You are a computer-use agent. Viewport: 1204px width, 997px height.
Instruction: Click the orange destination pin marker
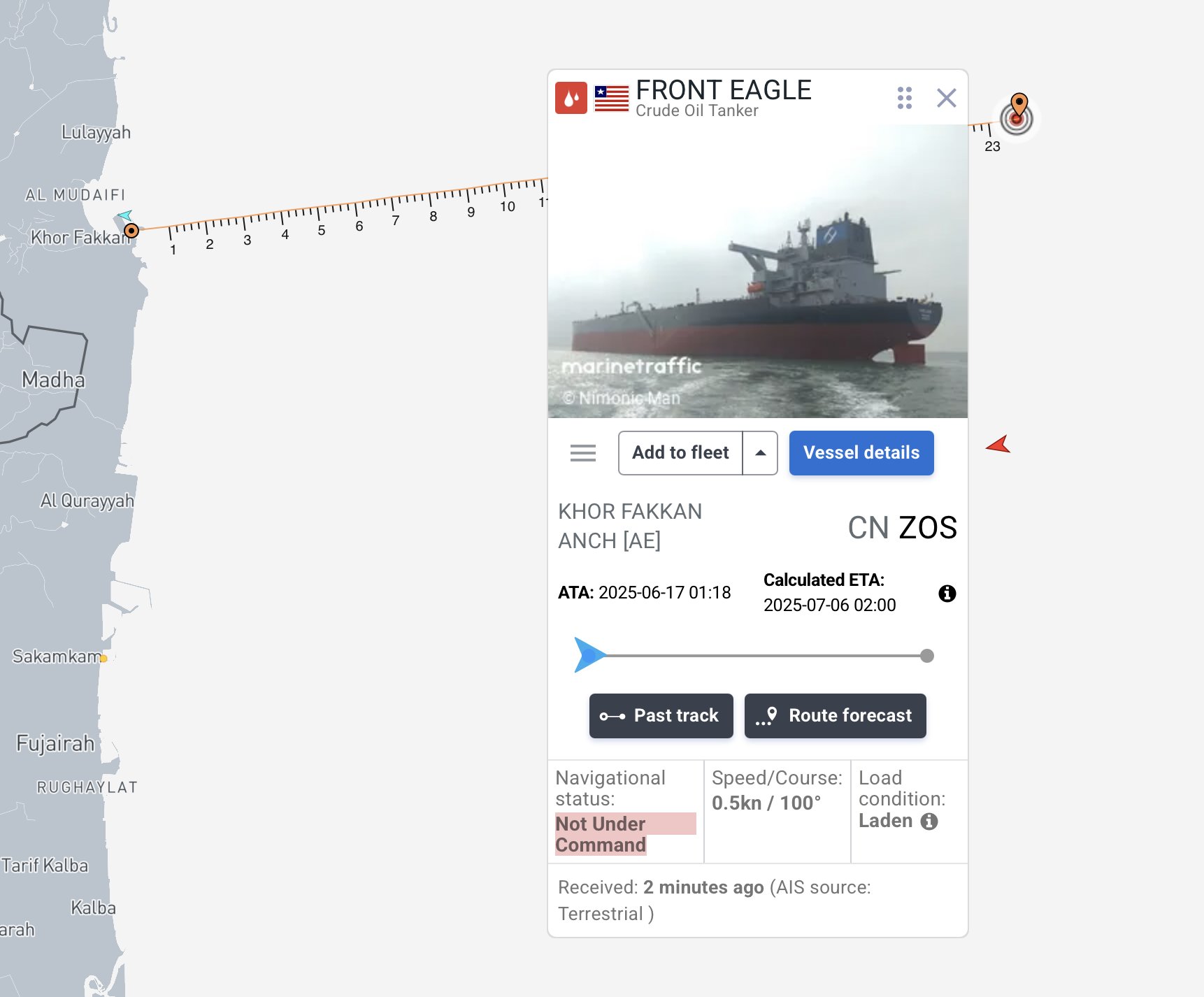1019,106
